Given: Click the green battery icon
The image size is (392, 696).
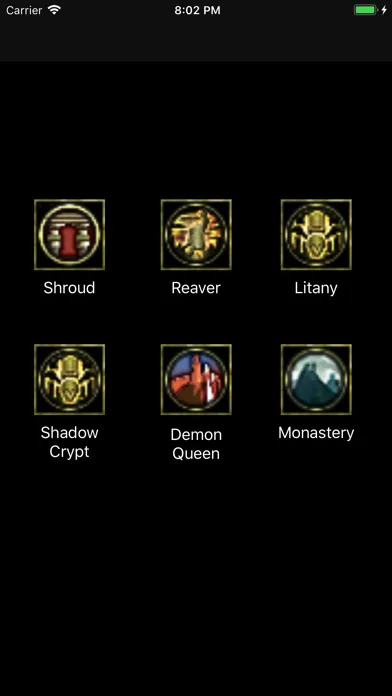Looking at the screenshot, I should (x=365, y=10).
